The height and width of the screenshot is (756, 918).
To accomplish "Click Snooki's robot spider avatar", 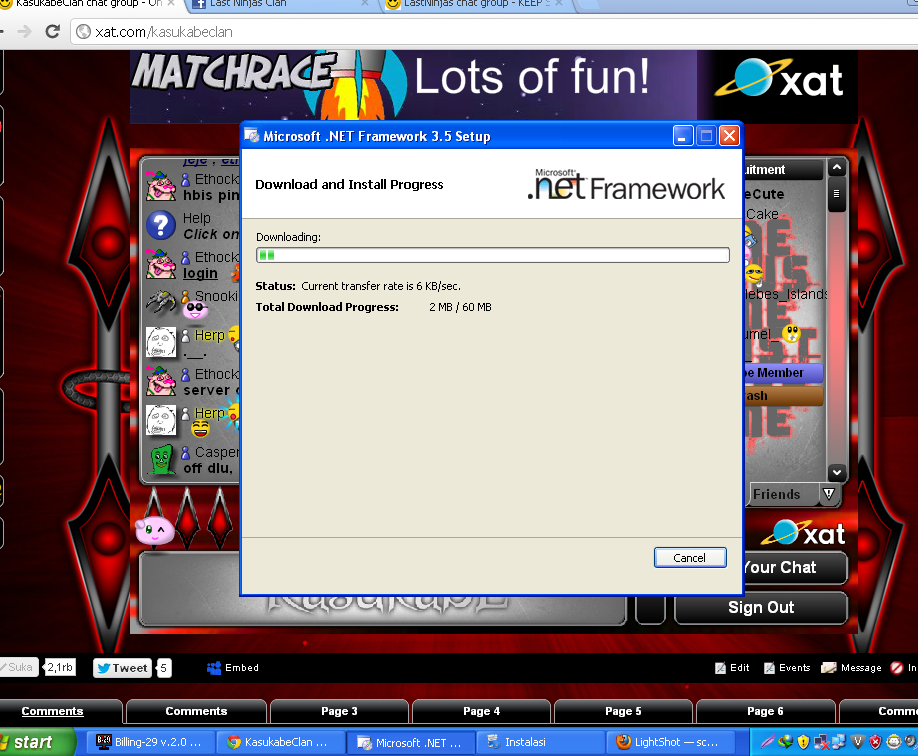I will [x=161, y=302].
